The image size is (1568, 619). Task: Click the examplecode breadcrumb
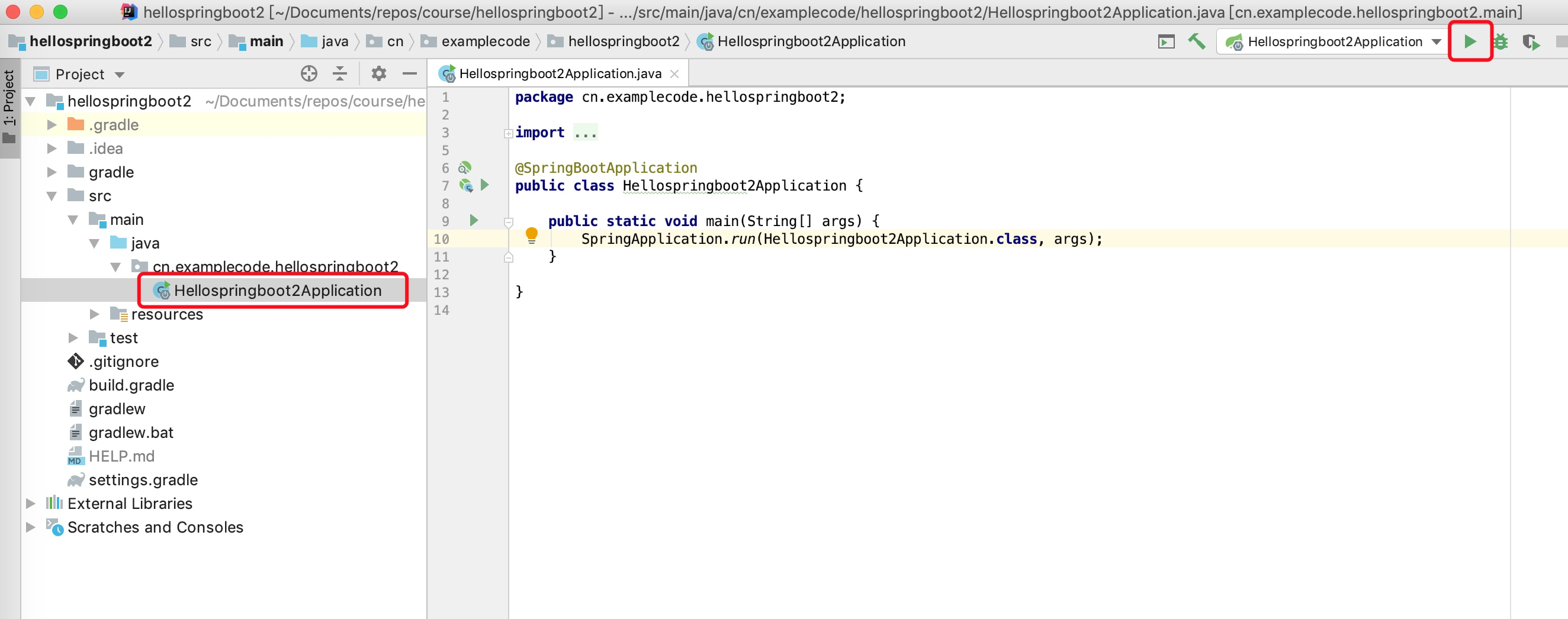pos(475,41)
